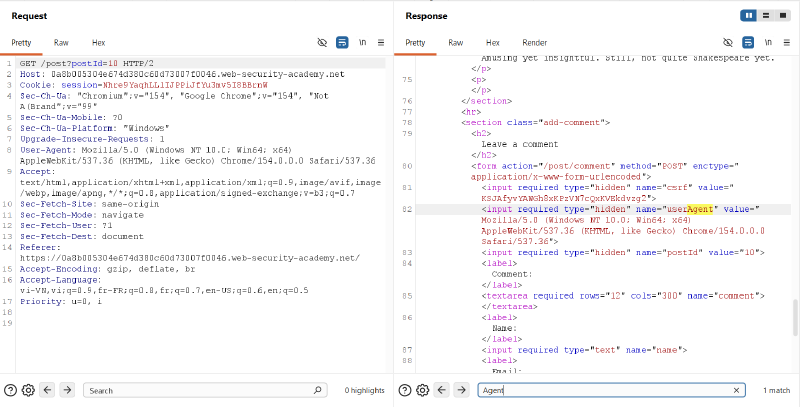Click the postId hidden input line
800x407 pixels.
click(x=623, y=252)
